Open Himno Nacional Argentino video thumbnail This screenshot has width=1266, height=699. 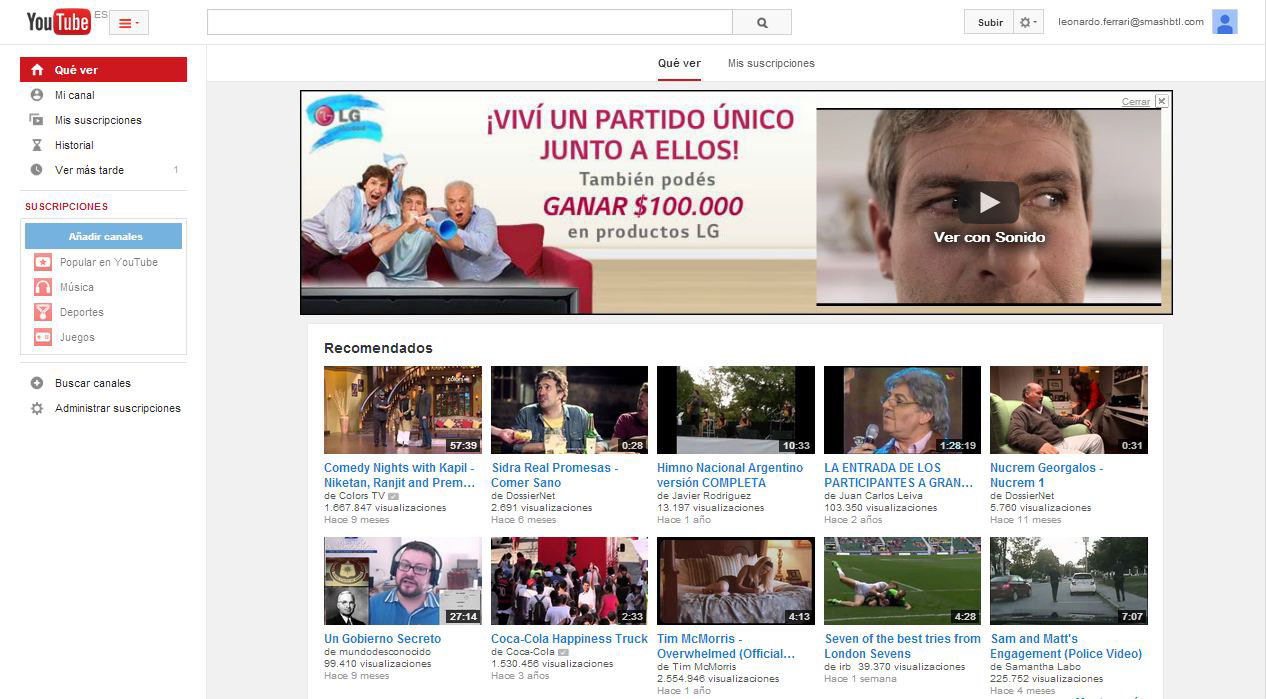[x=736, y=410]
